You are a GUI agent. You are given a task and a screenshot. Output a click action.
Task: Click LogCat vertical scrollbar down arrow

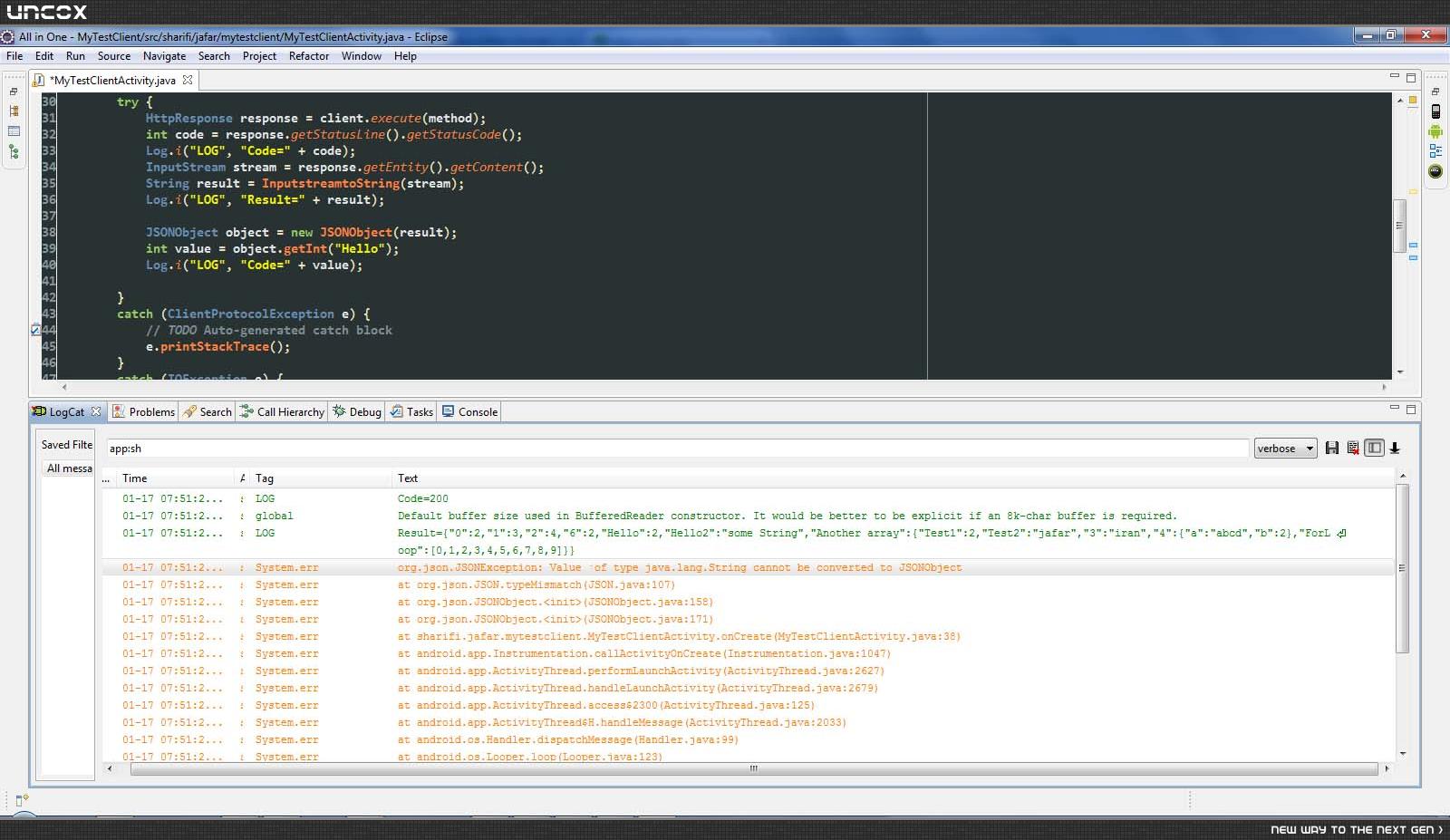1403,754
